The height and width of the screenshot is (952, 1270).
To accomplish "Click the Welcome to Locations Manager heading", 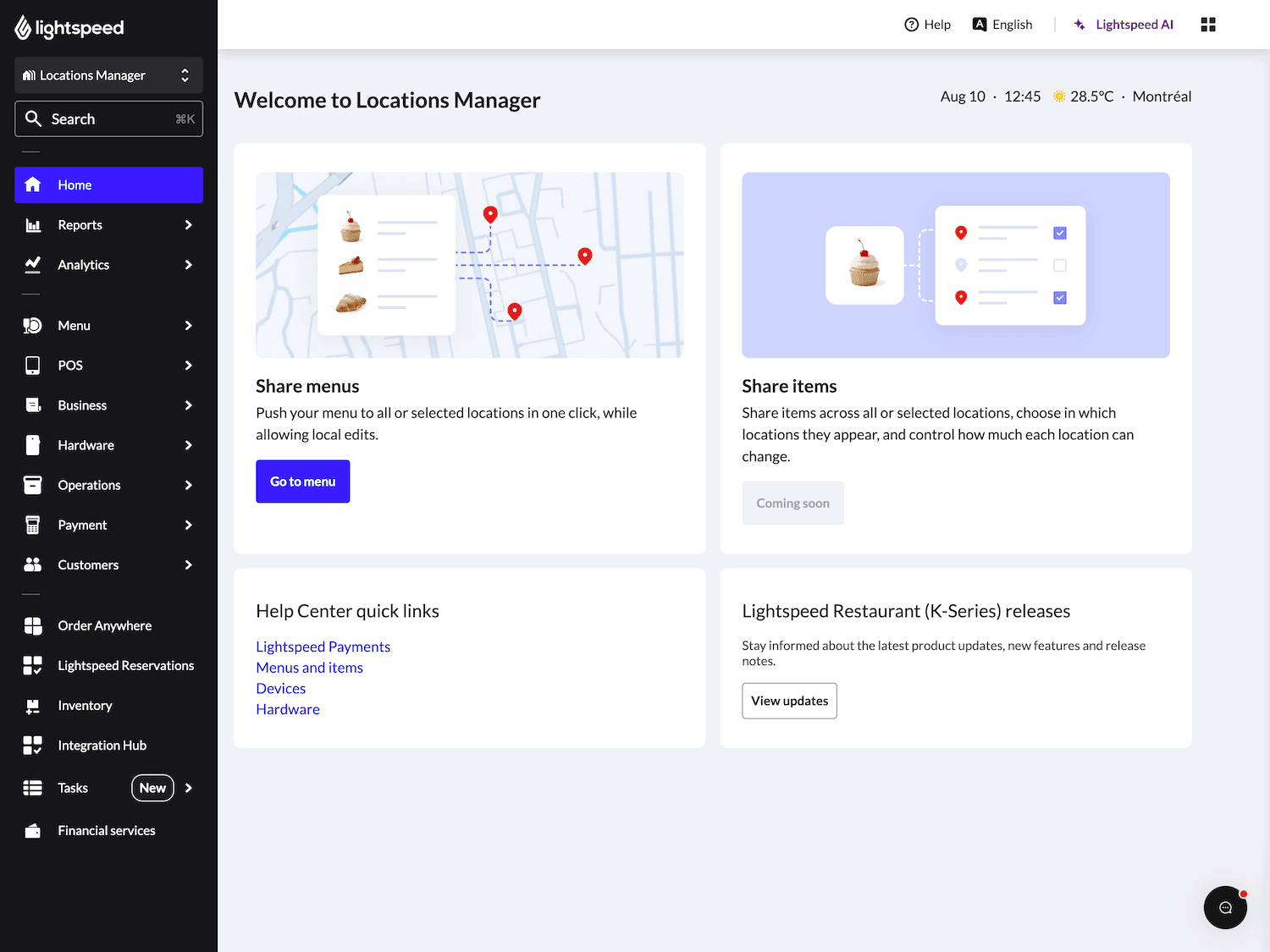I will [387, 100].
